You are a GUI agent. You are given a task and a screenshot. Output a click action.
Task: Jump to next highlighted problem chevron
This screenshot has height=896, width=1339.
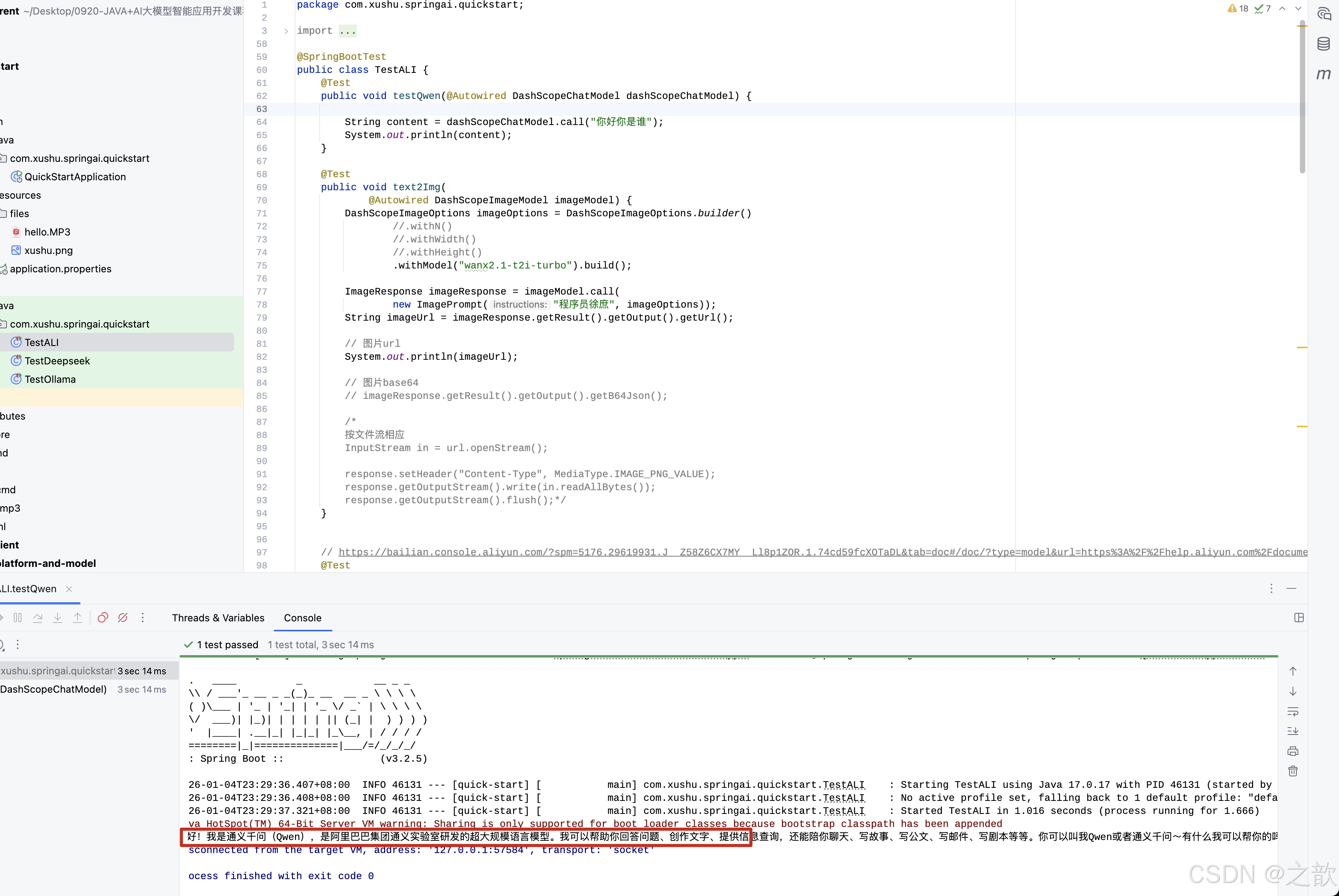(1298, 8)
